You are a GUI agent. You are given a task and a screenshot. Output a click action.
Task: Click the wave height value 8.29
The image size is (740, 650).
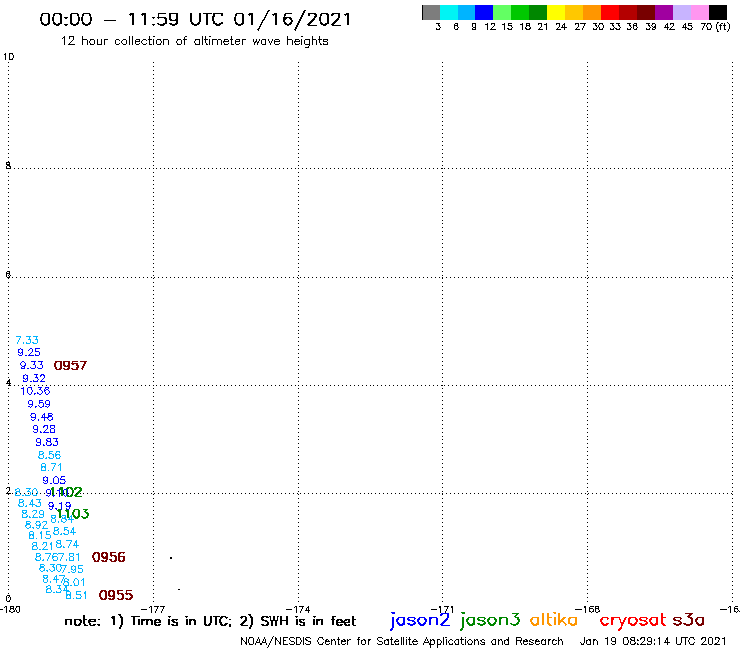tap(33, 515)
